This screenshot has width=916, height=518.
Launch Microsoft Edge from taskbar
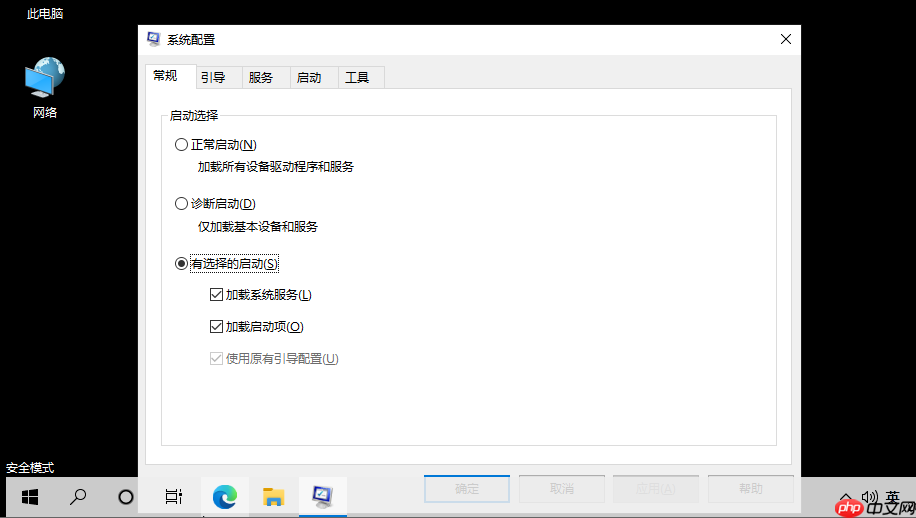coord(224,497)
